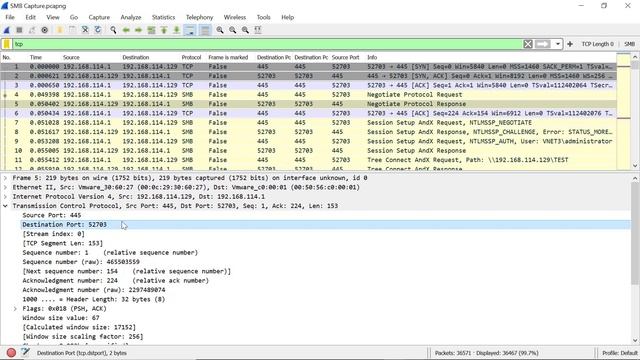This screenshot has height=360, width=640.
Task: Click into the tcp display filter field
Action: point(267,44)
